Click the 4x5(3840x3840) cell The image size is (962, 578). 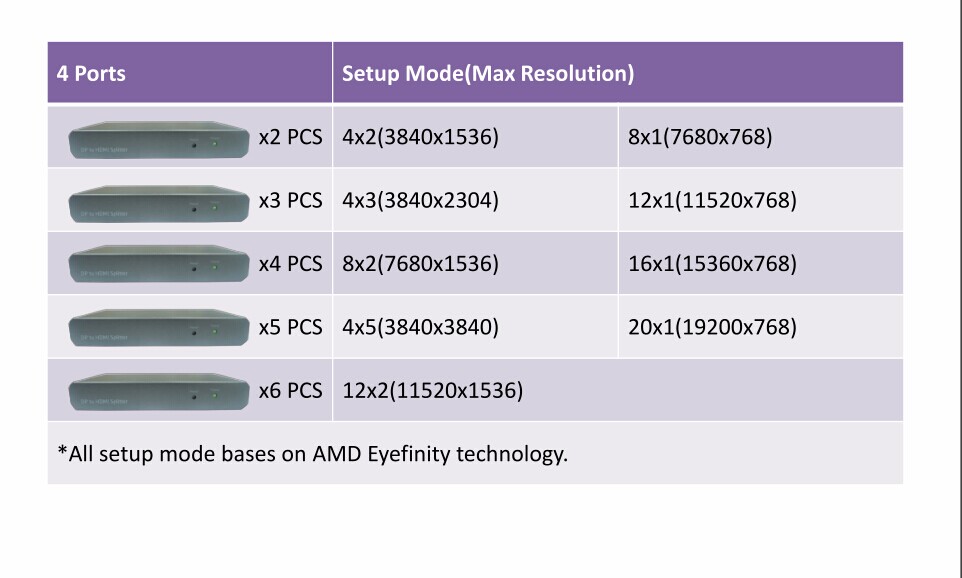(475, 327)
